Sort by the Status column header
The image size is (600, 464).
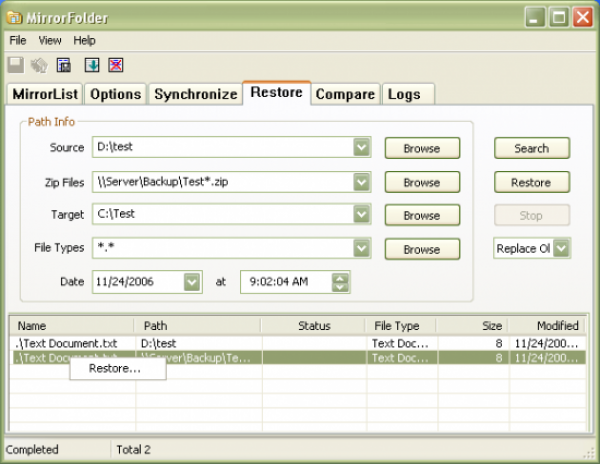(x=313, y=326)
